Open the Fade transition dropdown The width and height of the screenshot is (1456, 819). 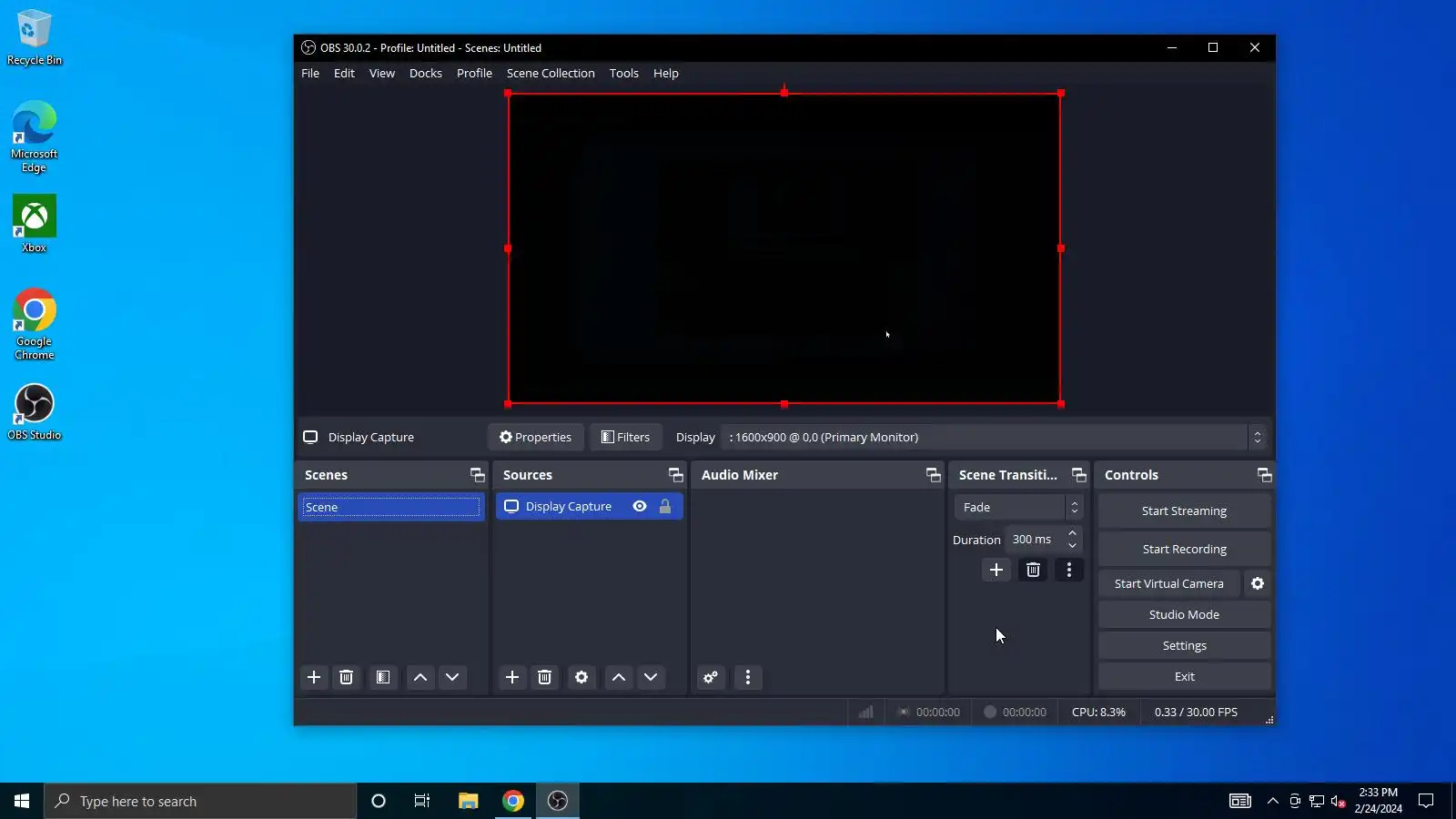(1018, 507)
